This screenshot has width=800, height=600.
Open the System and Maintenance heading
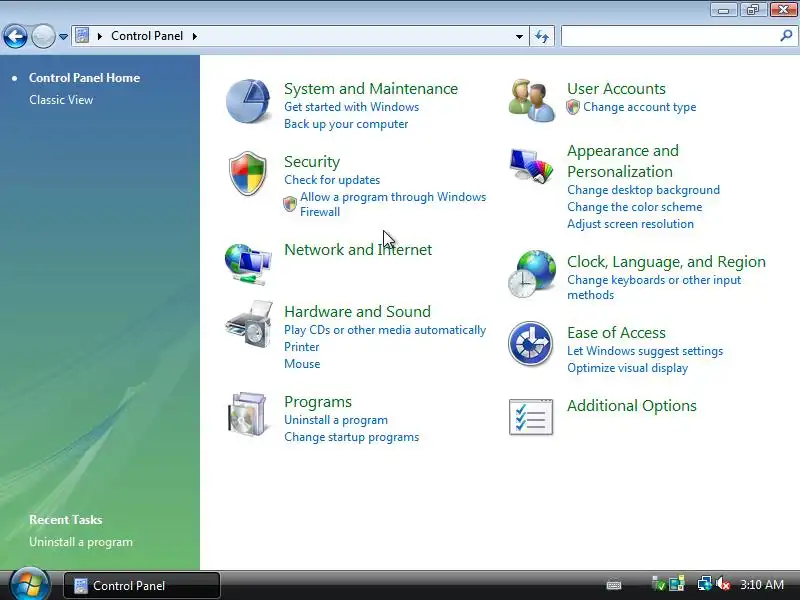(x=371, y=89)
